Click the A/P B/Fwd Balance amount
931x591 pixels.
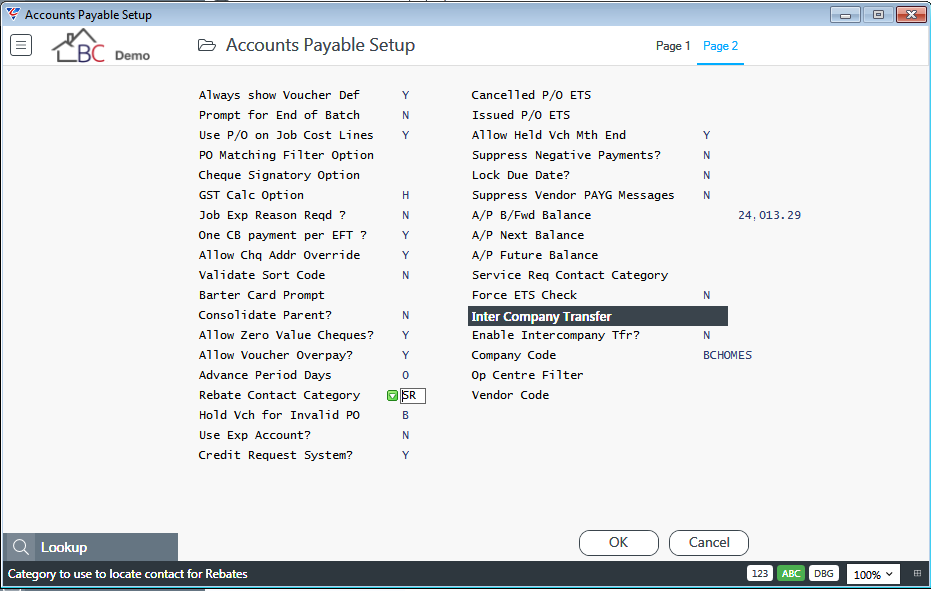coord(770,215)
